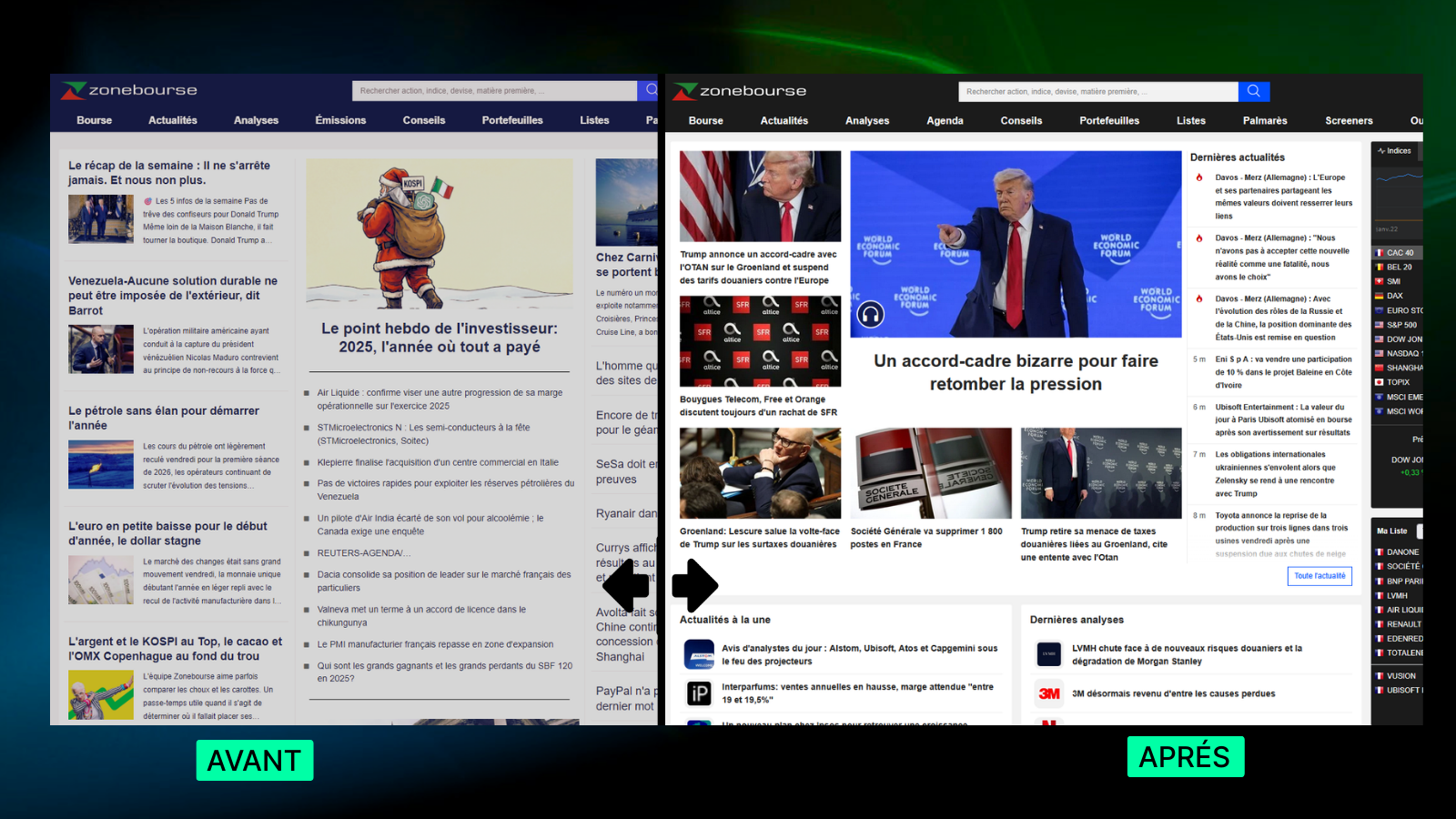Open Portefeuilles menu in the Avant panel
The image size is (1456, 819).
(x=512, y=120)
